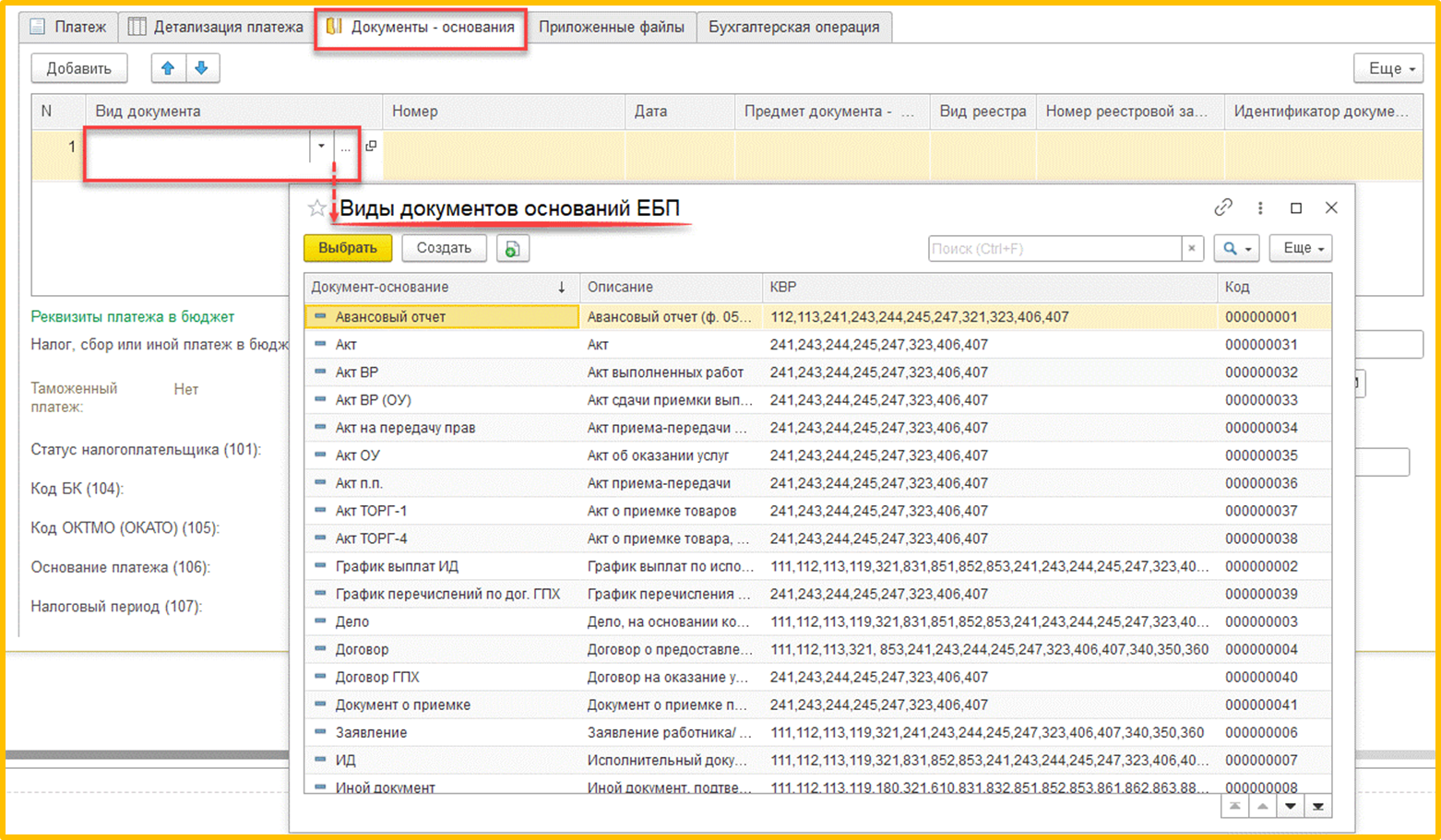The width and height of the screenshot is (1441, 840).
Task: Open the dialog's three-dot options menu
Action: click(x=1260, y=207)
